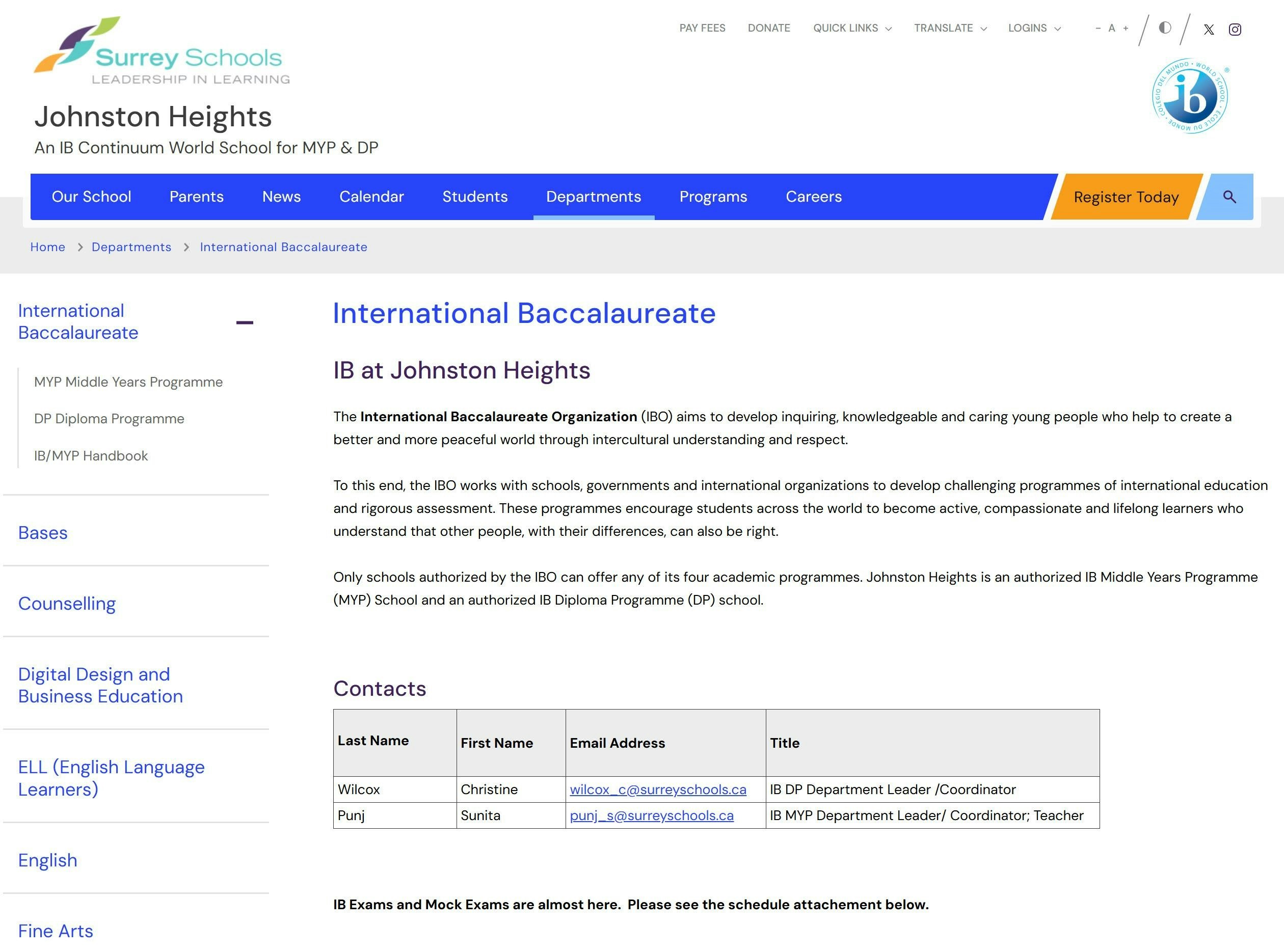
Task: Click the IB DP Department Leader /Coordinator cell
Action: coord(932,790)
